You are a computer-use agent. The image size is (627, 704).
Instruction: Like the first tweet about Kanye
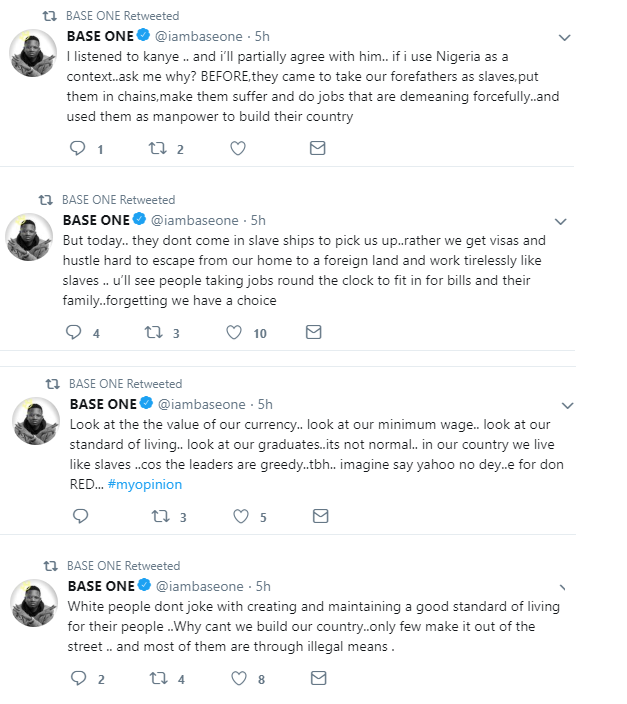238,148
